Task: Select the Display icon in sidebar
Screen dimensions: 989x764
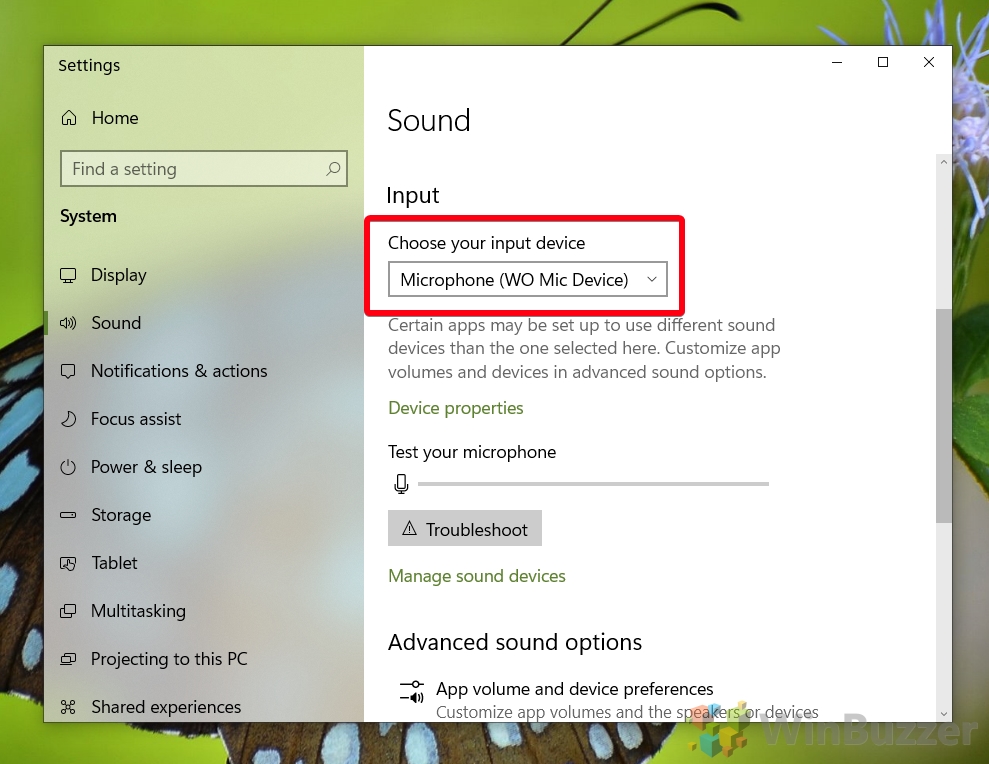Action: (x=68, y=275)
